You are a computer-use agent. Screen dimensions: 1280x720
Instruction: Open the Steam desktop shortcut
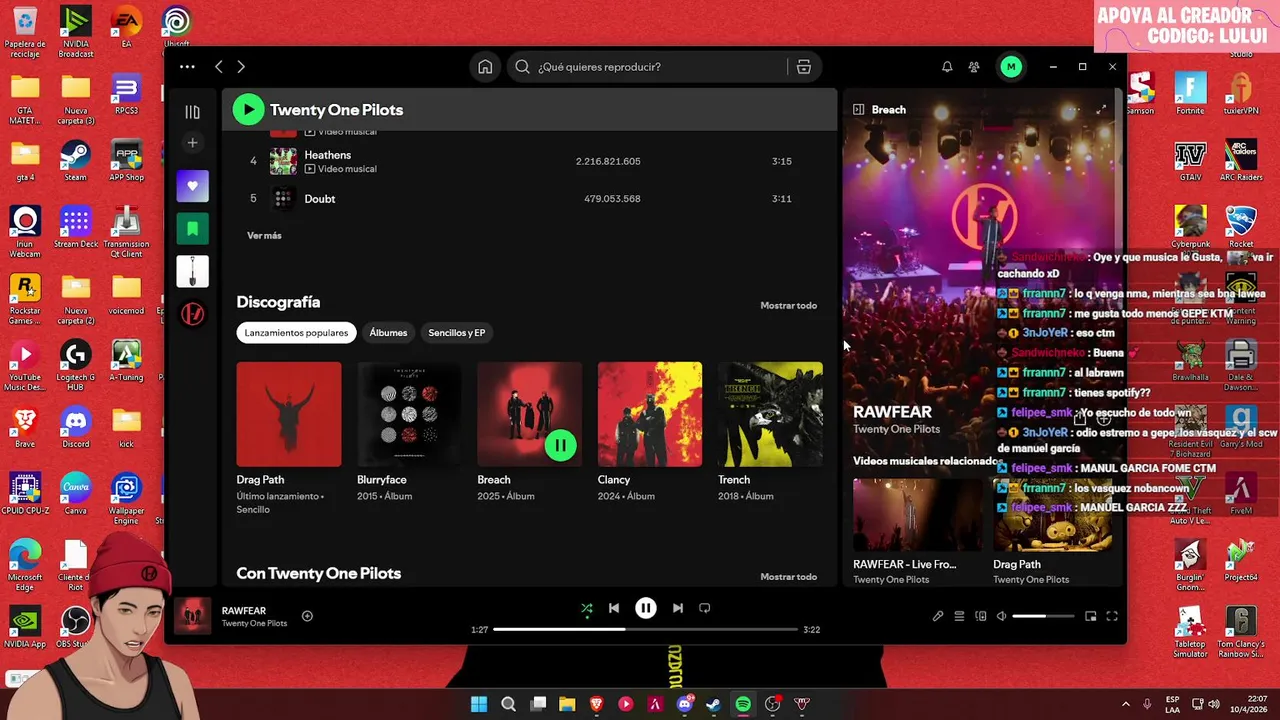pos(75,161)
